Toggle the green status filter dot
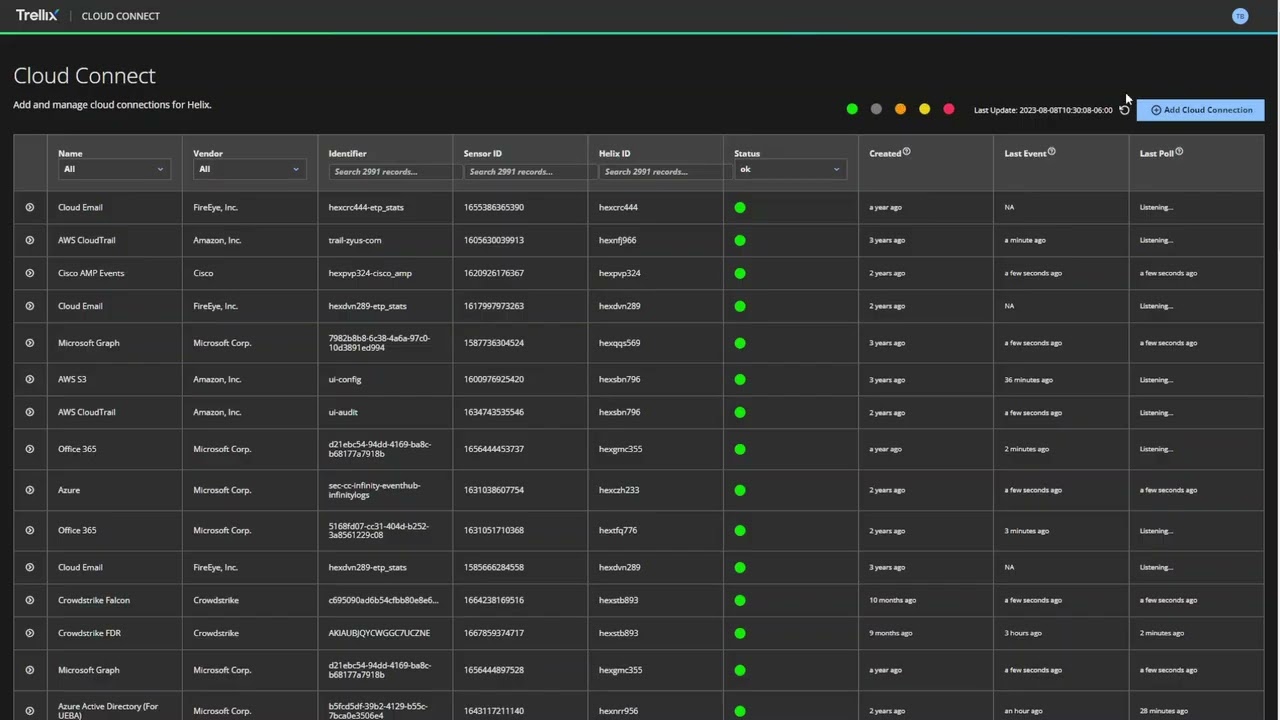1280x720 pixels. coord(852,109)
